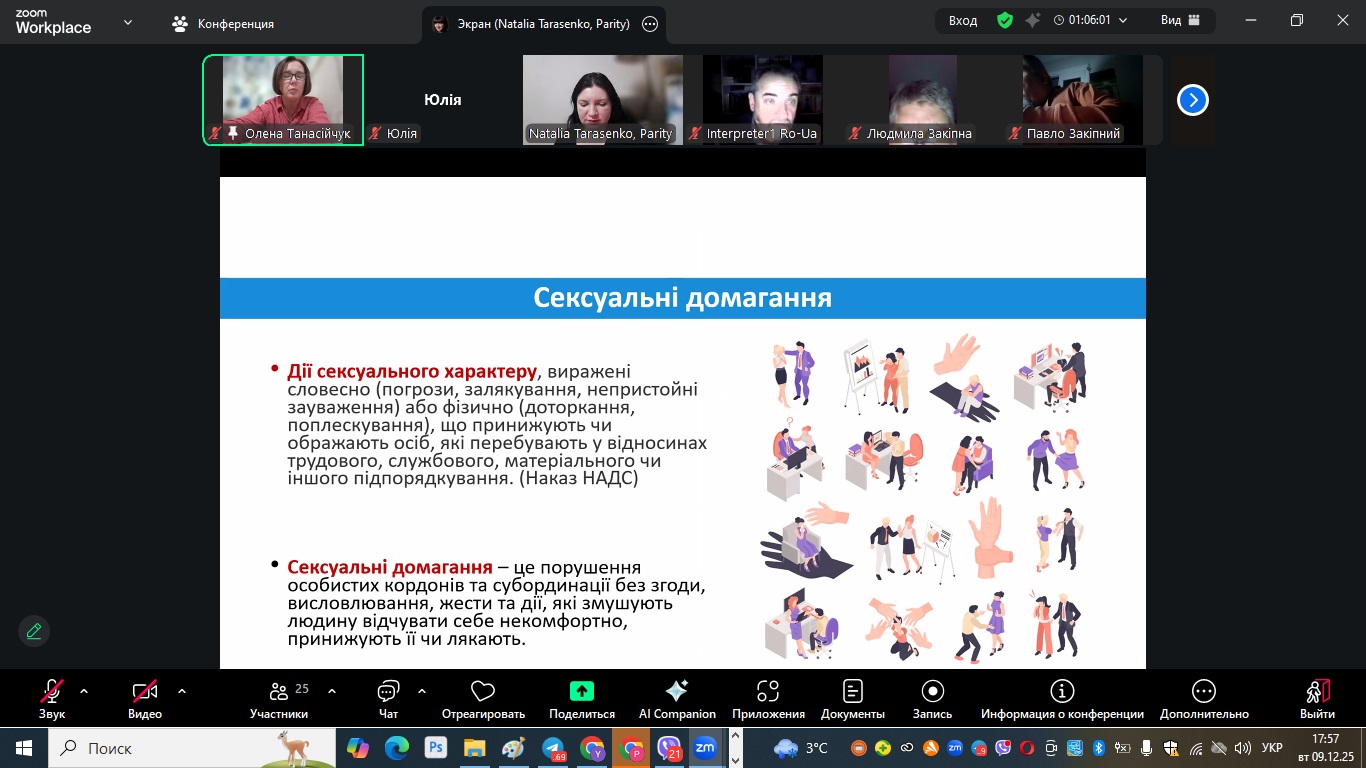This screenshot has width=1366, height=768.
Task: Click the green encryption shield icon
Action: click(1005, 21)
